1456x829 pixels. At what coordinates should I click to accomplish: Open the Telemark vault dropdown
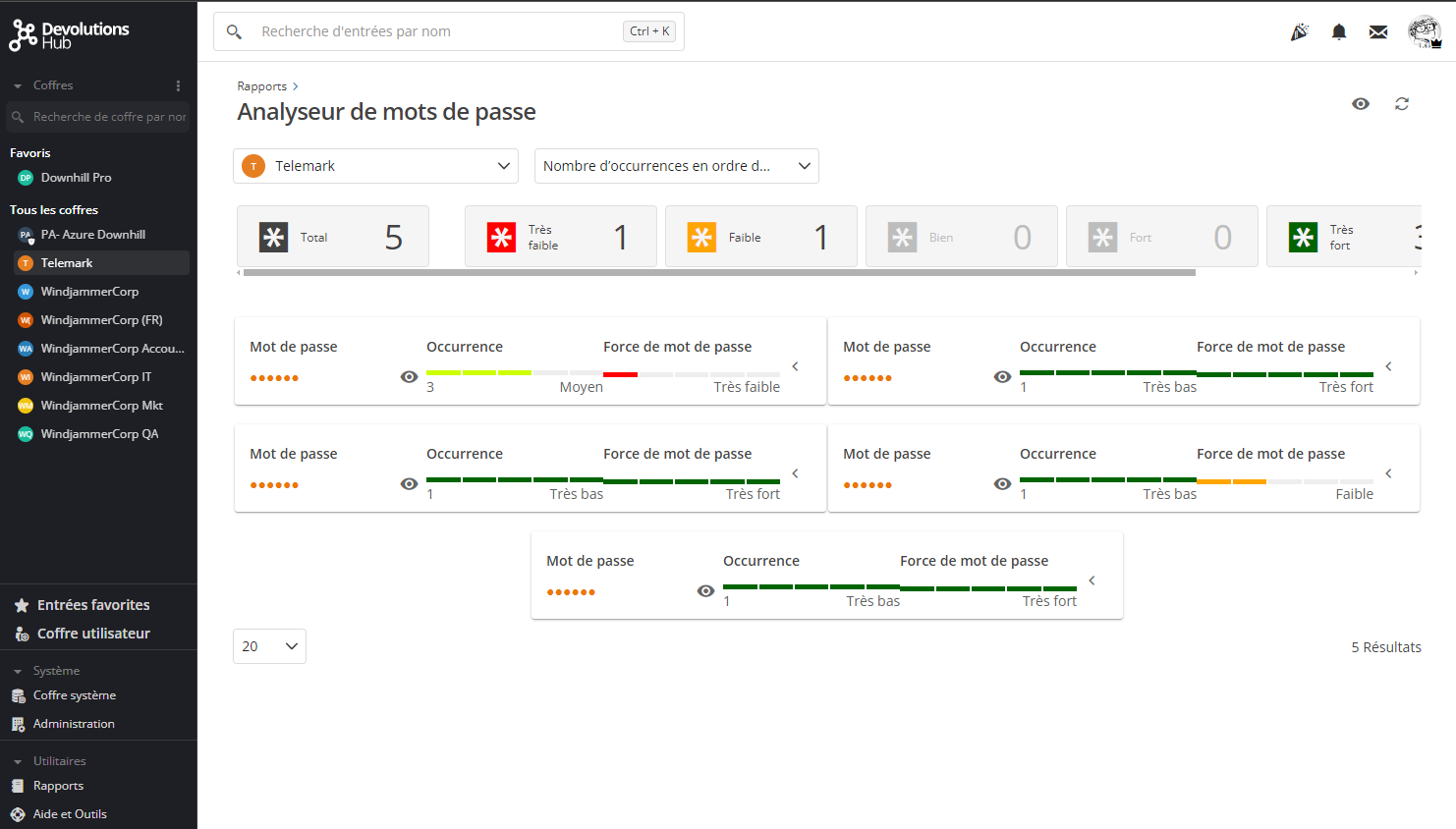(x=375, y=166)
